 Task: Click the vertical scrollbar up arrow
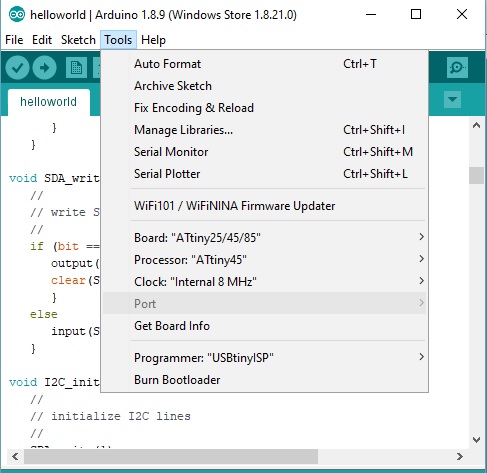[x=476, y=126]
